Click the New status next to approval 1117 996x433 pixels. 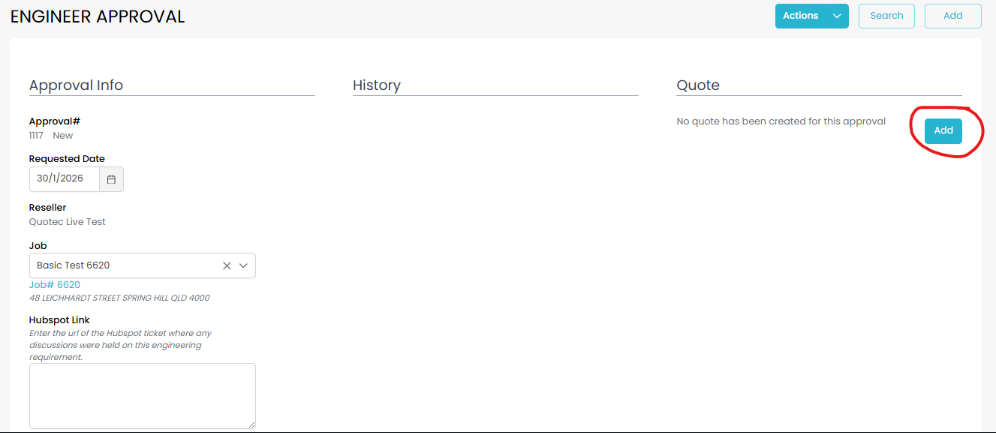coord(63,135)
